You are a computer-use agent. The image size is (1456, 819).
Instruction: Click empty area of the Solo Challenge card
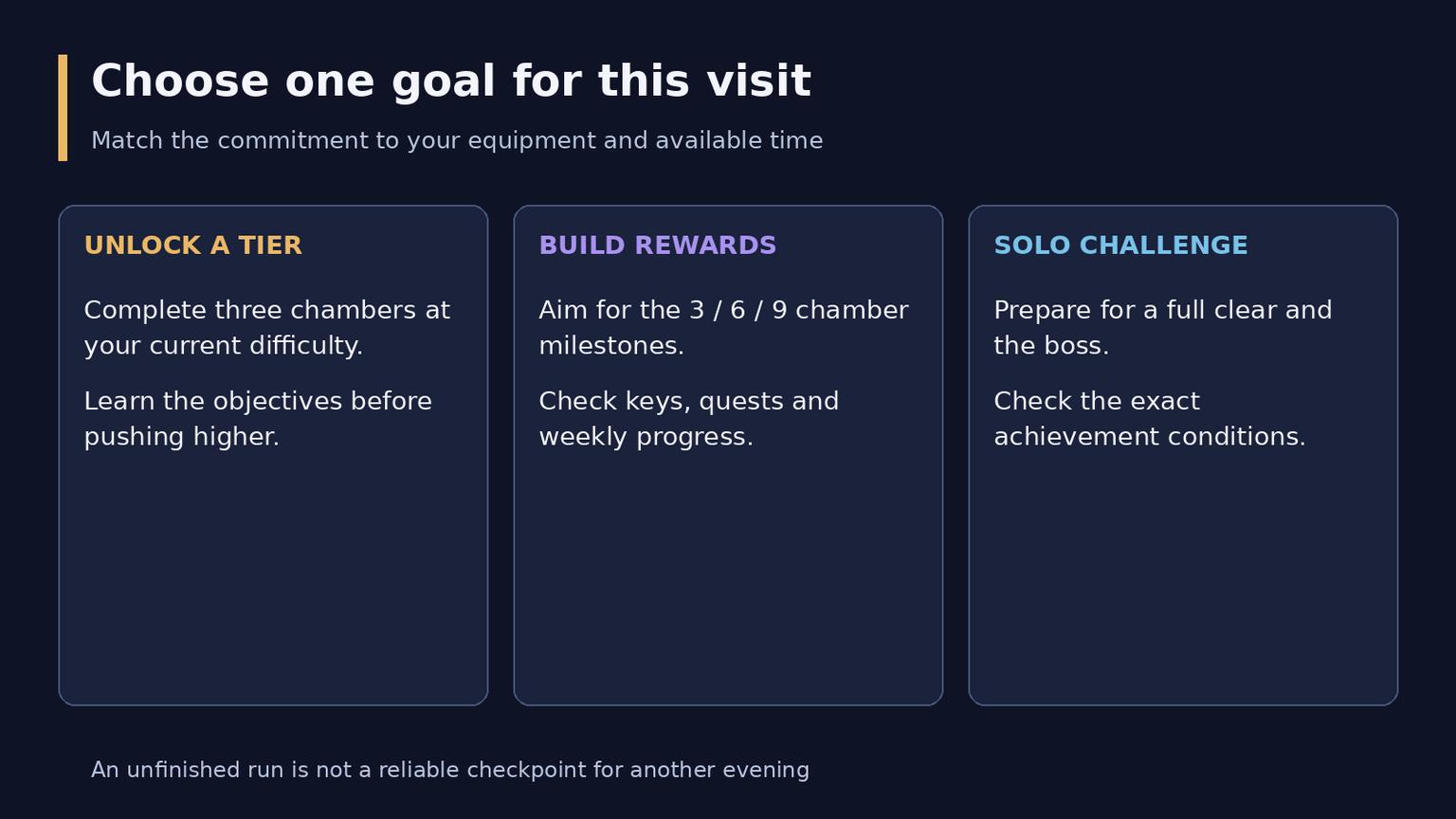click(x=1183, y=578)
